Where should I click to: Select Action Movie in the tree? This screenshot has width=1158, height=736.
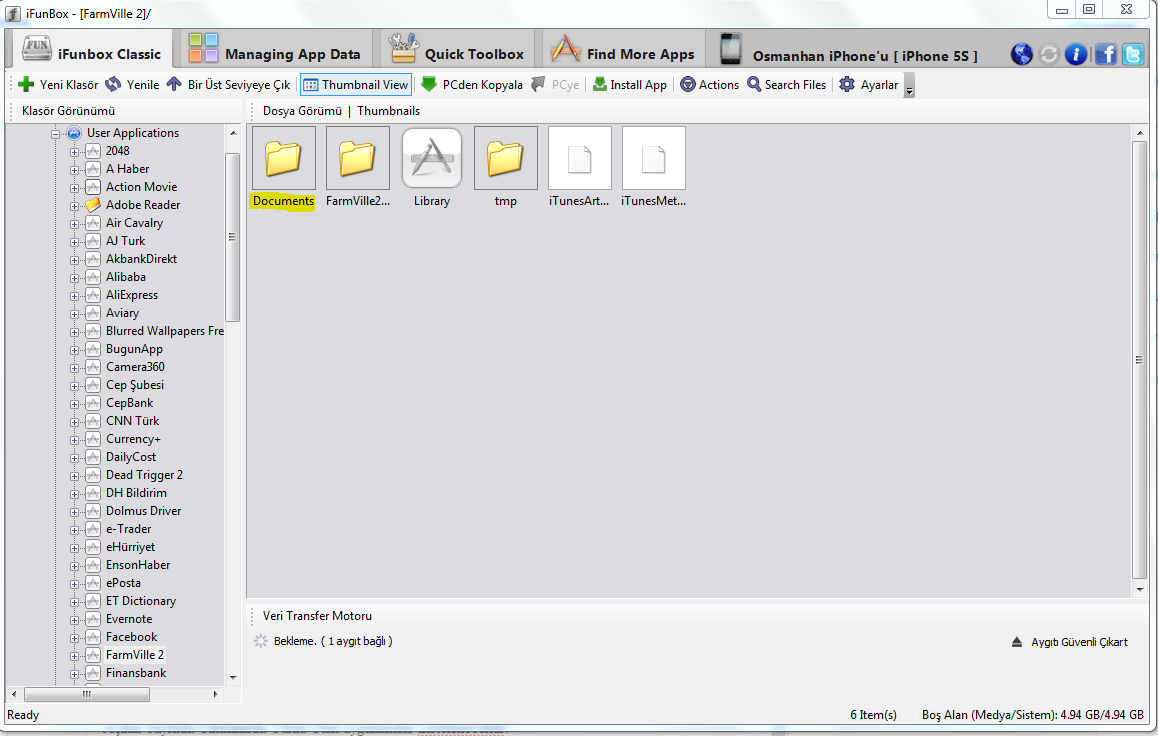coord(141,187)
